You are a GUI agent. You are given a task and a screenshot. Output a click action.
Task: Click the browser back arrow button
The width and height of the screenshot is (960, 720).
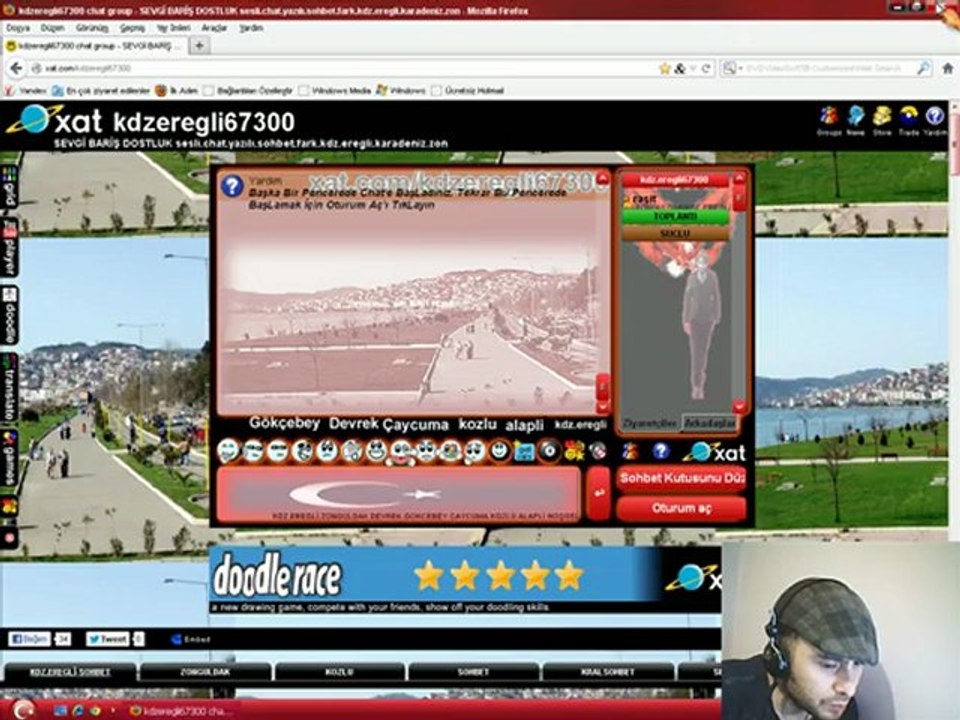pyautogui.click(x=16, y=69)
